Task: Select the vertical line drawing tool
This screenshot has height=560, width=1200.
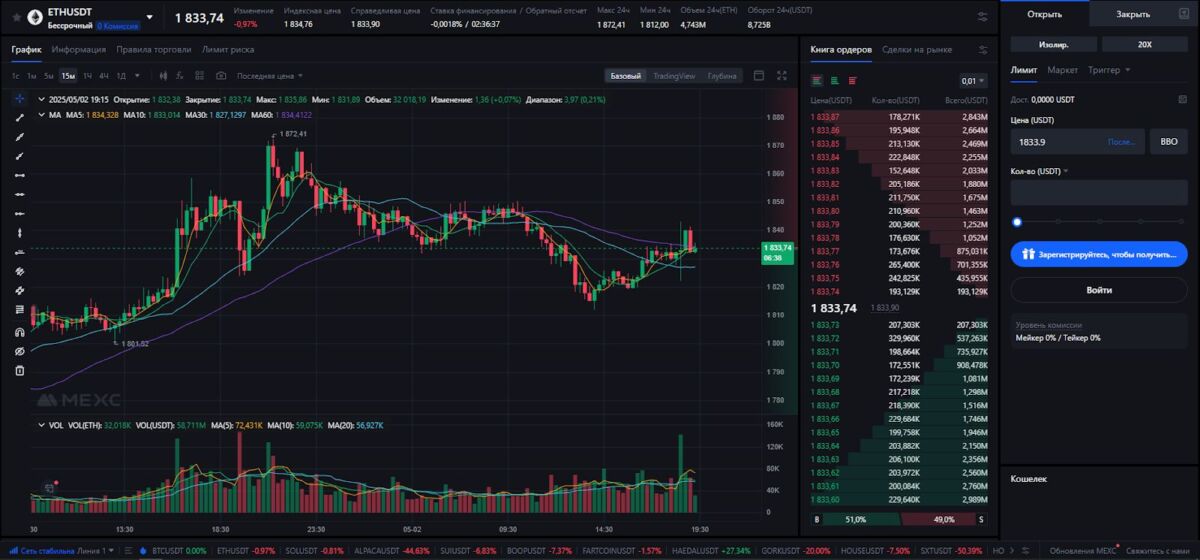Action: pyautogui.click(x=19, y=232)
